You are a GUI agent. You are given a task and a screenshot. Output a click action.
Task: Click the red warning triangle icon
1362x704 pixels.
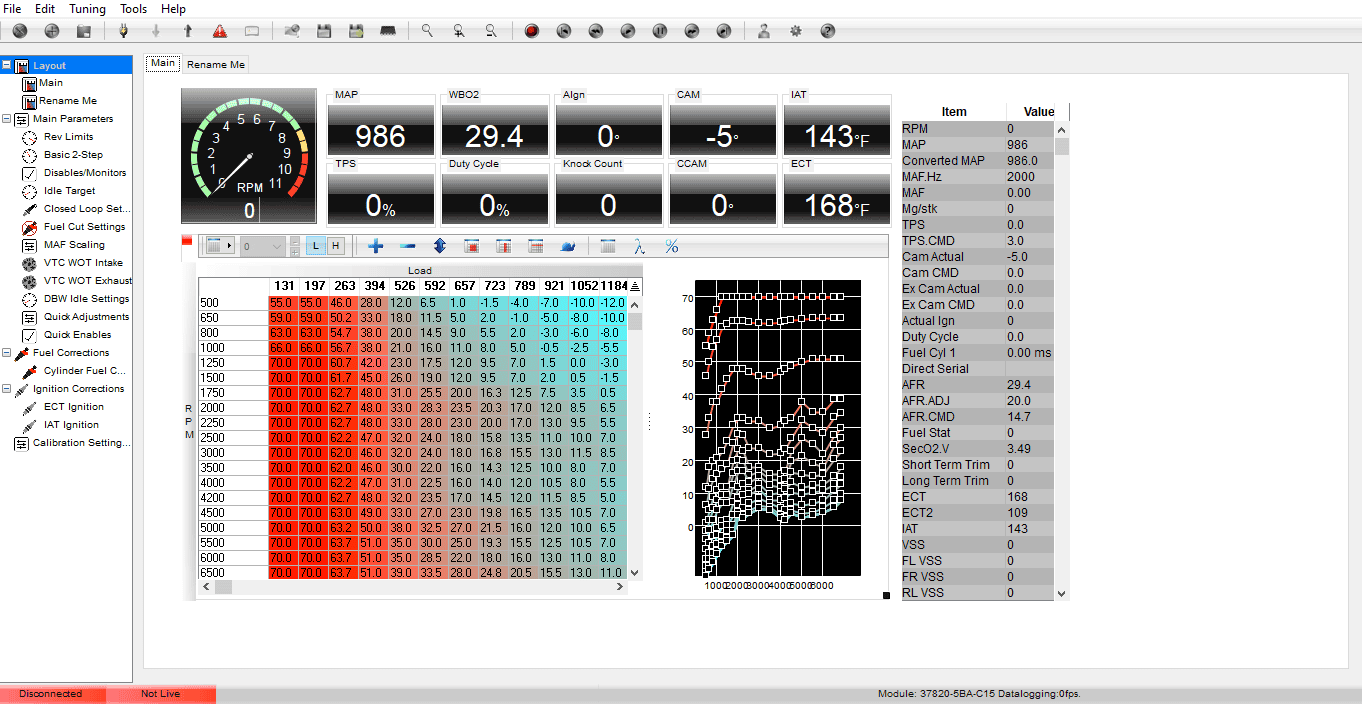pos(219,31)
